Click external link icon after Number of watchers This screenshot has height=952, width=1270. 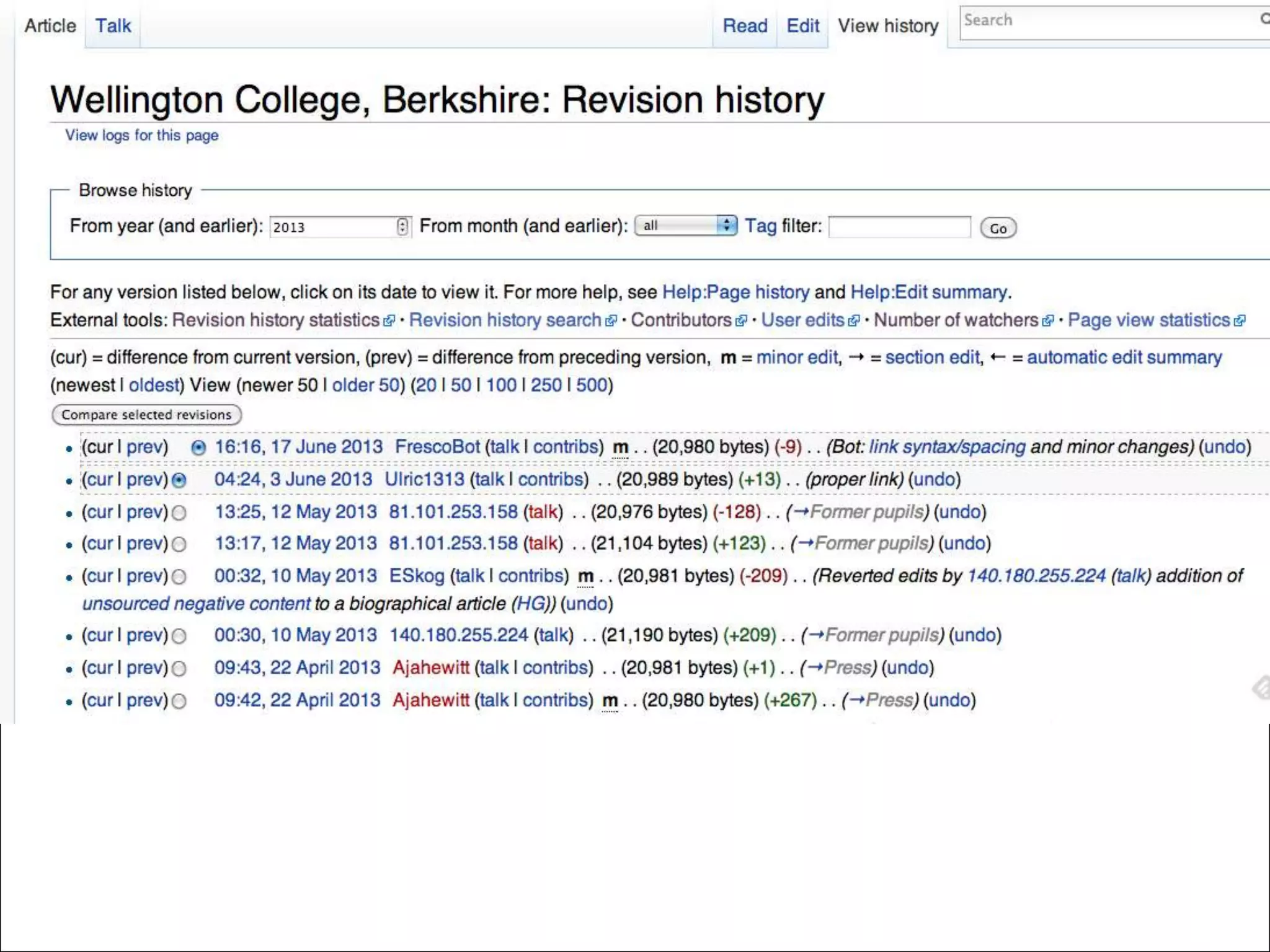click(x=1048, y=321)
